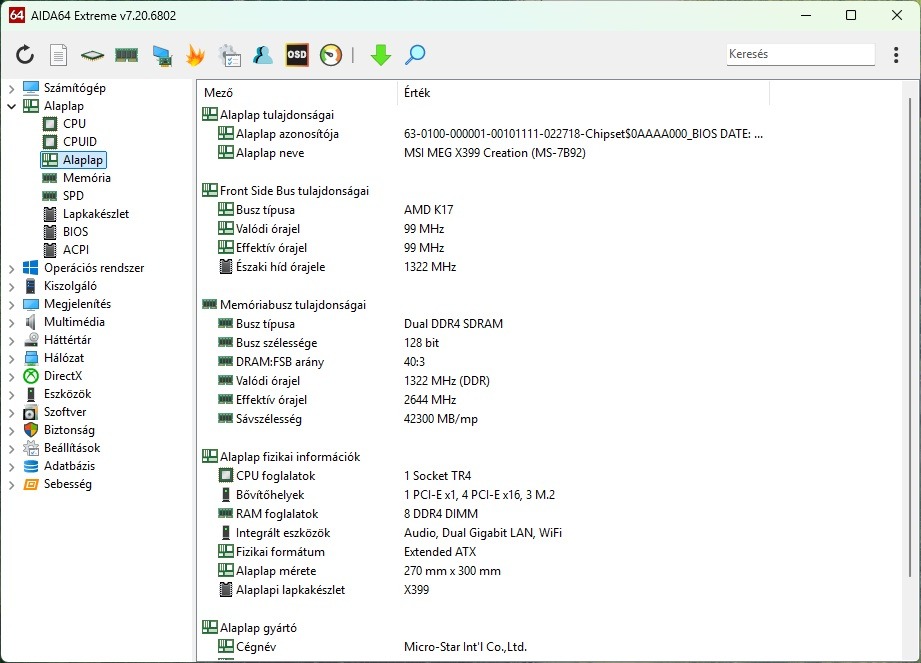Collapse the Alaplap tree node
Screen dimensions: 921x663
tap(11, 106)
